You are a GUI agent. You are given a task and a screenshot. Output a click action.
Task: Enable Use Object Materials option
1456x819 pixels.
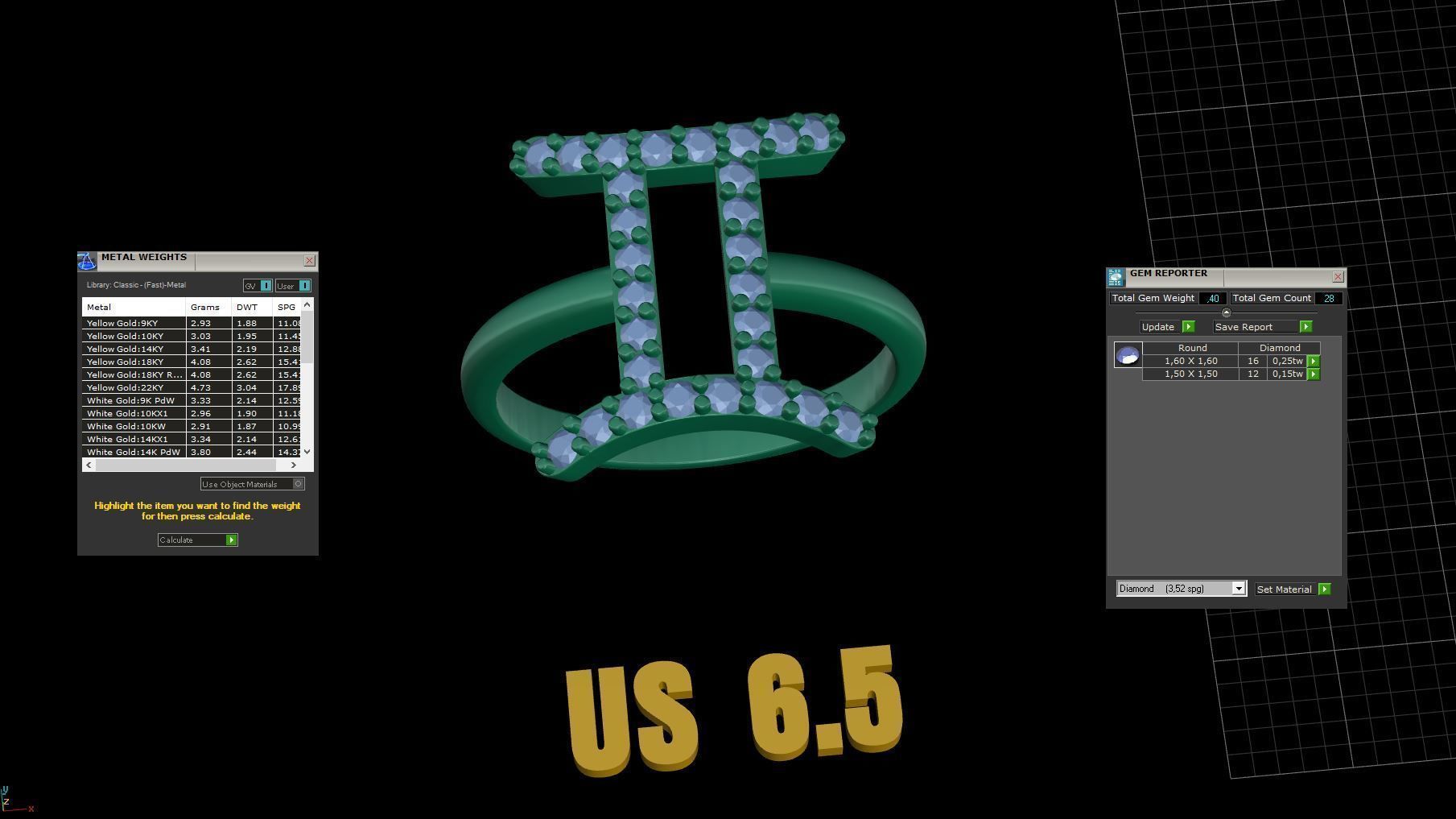click(x=253, y=484)
